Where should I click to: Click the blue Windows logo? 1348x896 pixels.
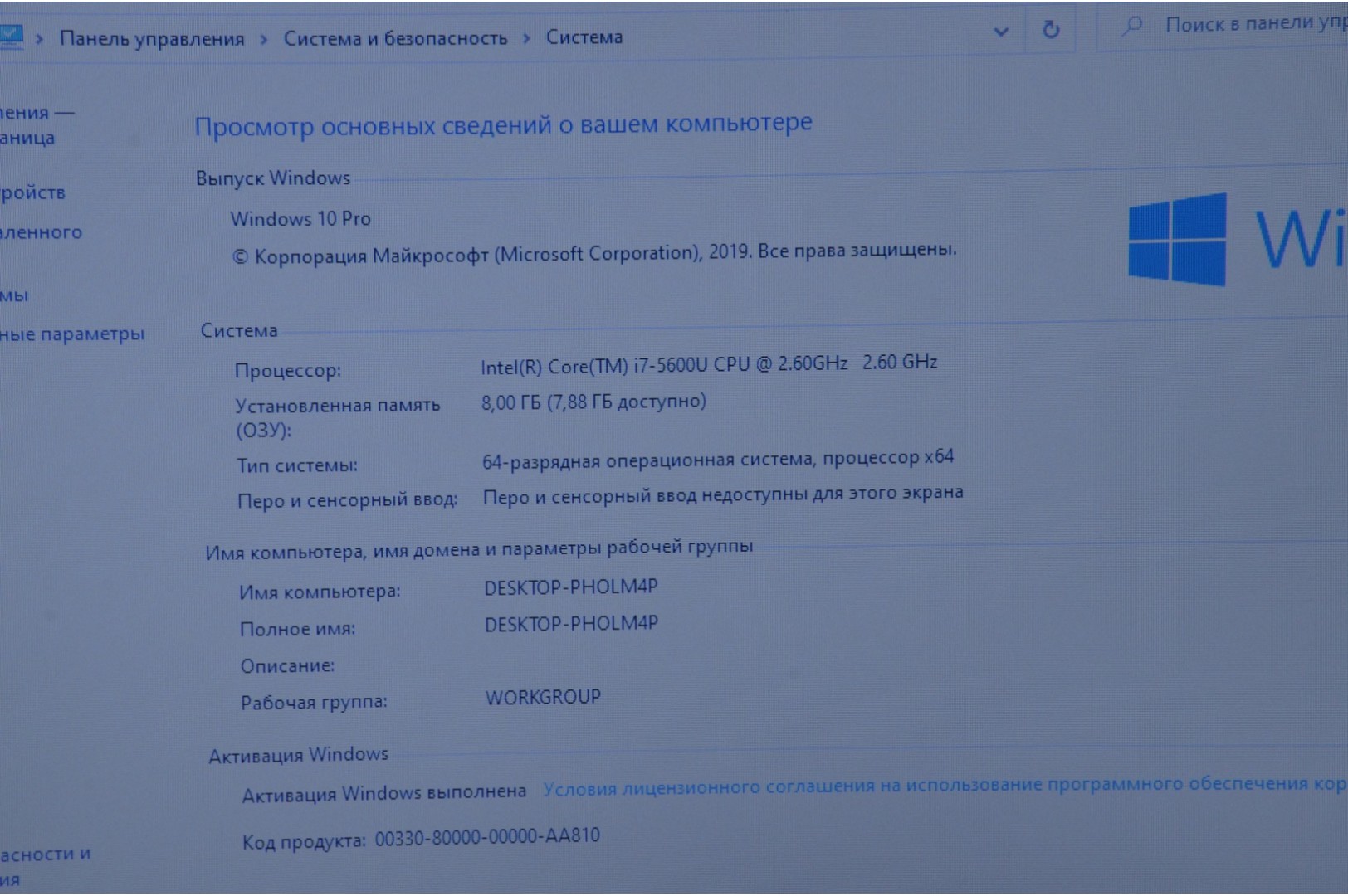coord(1177,240)
